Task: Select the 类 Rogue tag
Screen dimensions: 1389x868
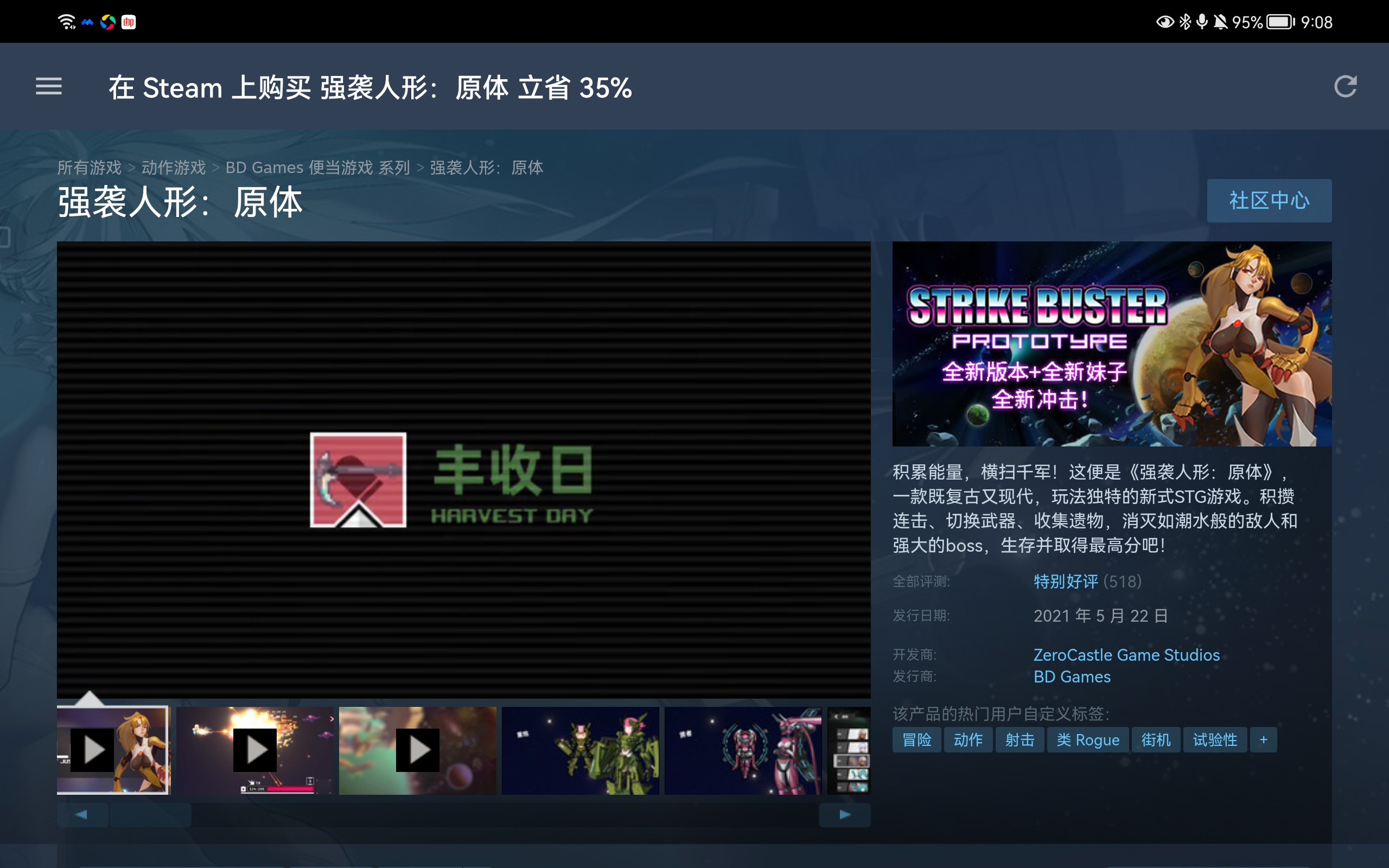Action: (1088, 740)
